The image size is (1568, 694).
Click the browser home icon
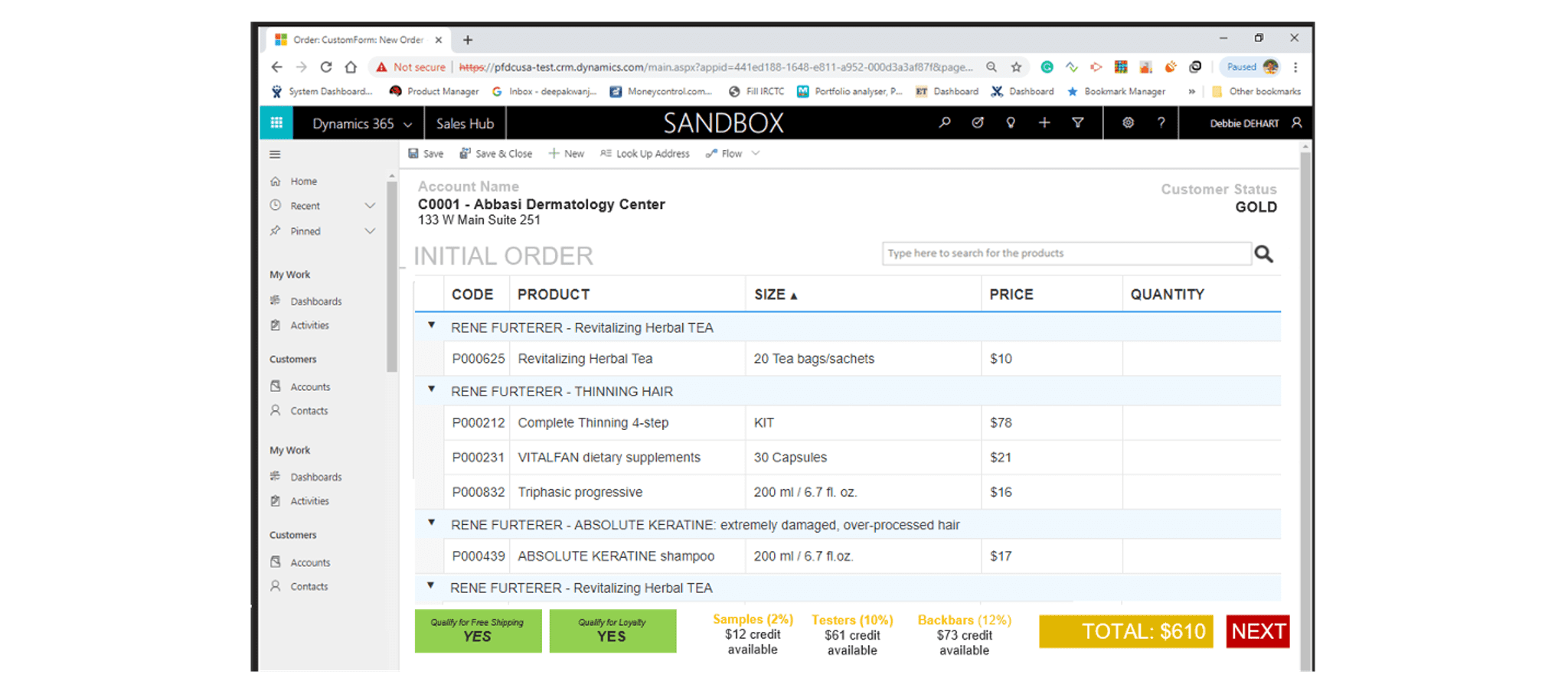[x=351, y=67]
